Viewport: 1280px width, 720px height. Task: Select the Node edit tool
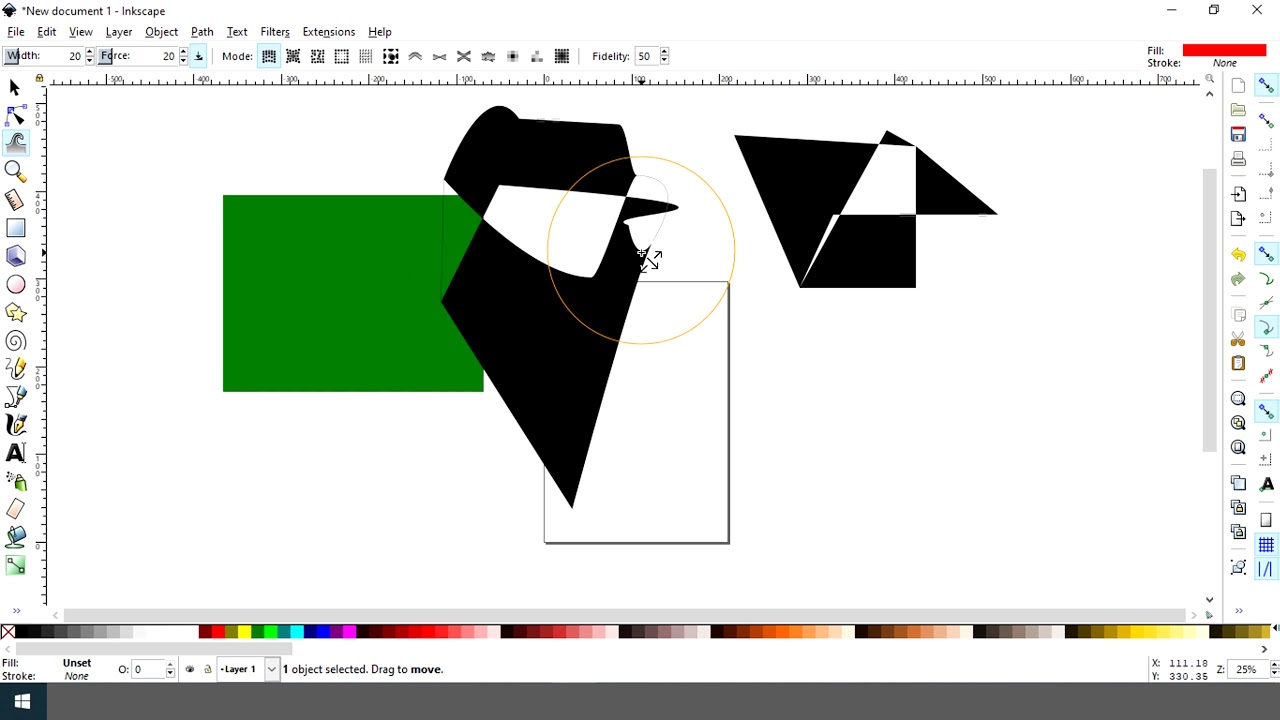(x=15, y=116)
